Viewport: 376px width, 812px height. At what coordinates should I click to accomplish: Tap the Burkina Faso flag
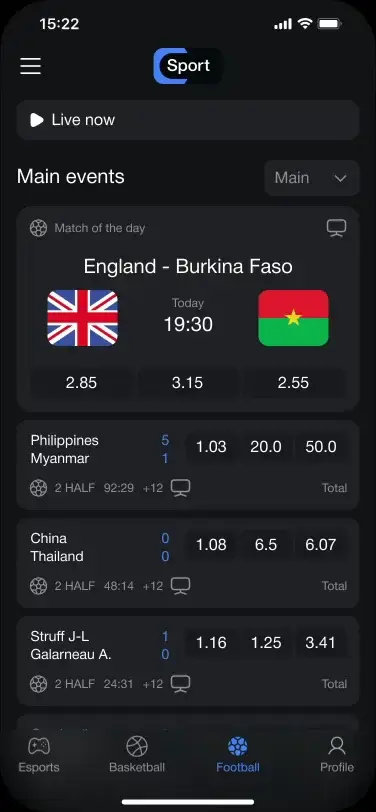[x=294, y=318]
